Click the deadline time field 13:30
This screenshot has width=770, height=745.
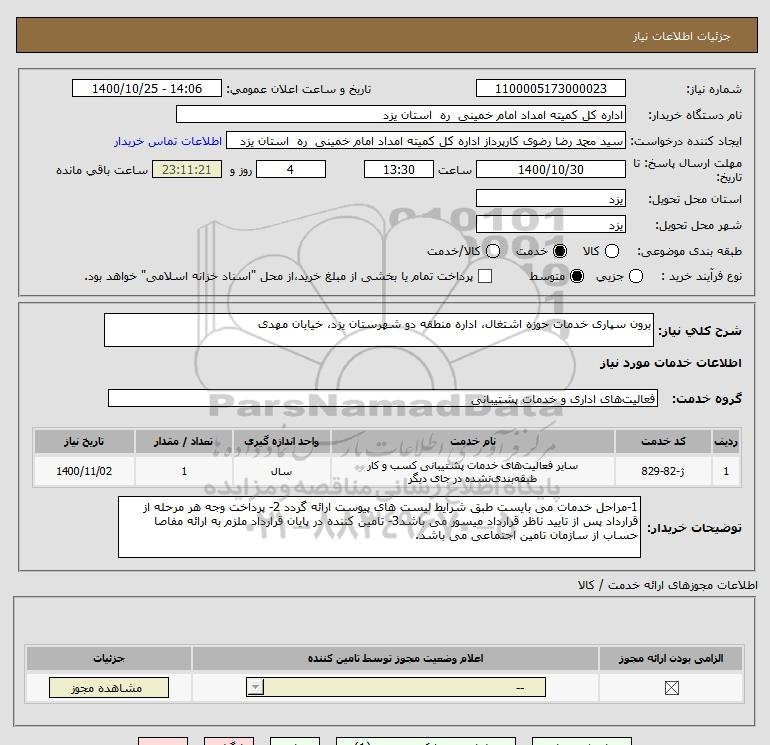[x=399, y=169]
